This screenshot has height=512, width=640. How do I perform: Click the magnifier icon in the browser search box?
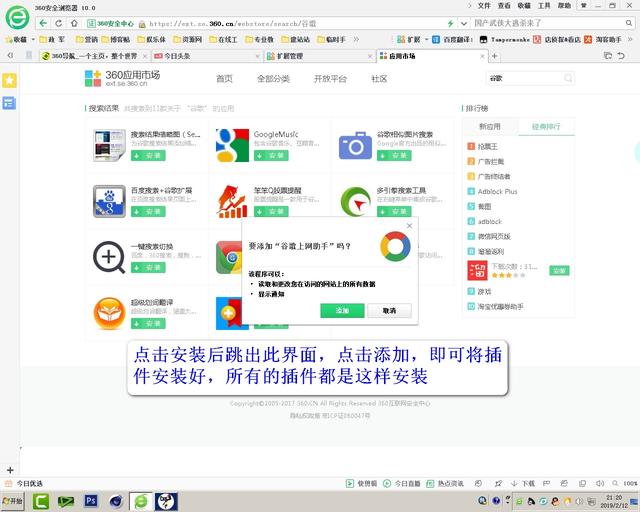click(x=629, y=23)
